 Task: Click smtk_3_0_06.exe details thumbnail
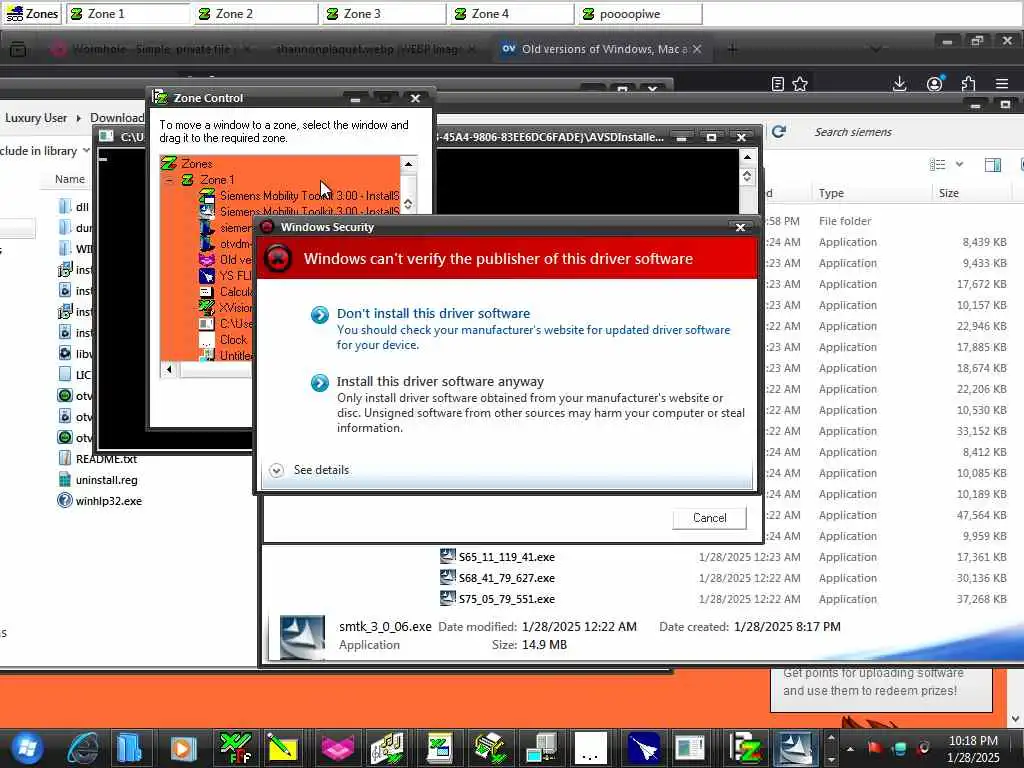[302, 637]
